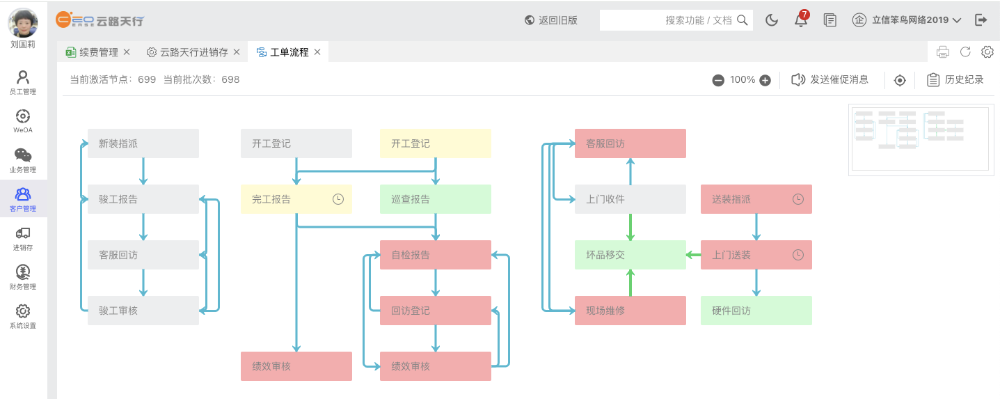Click the locate target icon in toolbar
This screenshot has width=1000, height=399.
tap(900, 80)
